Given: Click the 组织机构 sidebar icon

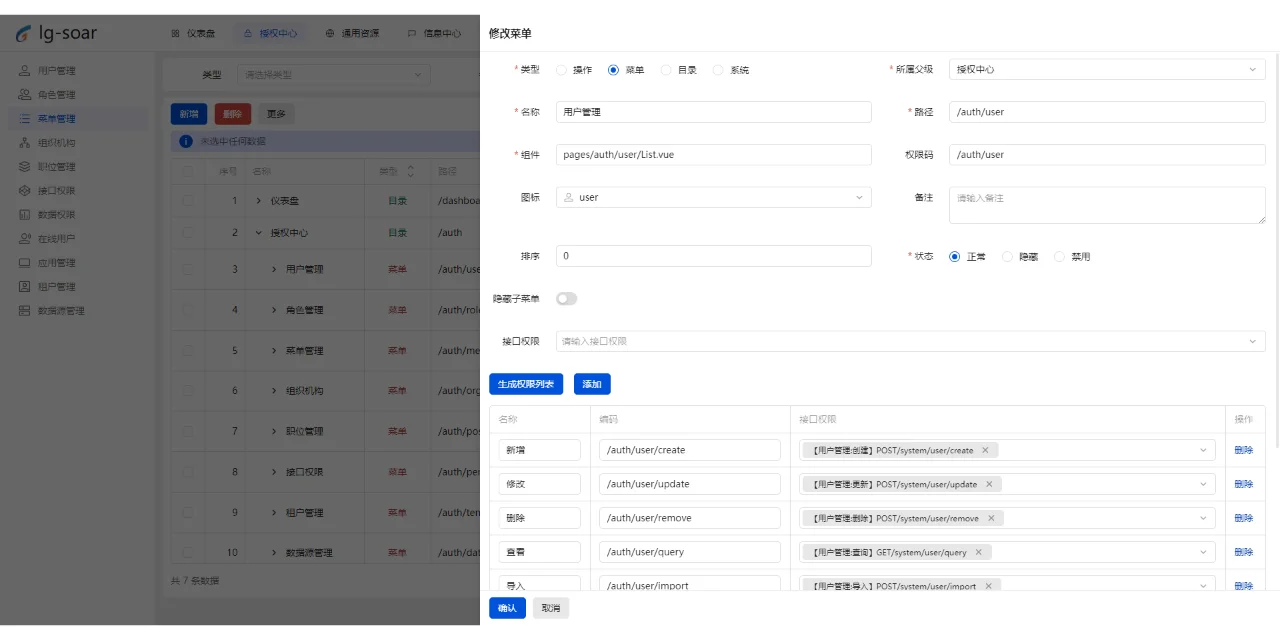Looking at the screenshot, I should (22, 142).
